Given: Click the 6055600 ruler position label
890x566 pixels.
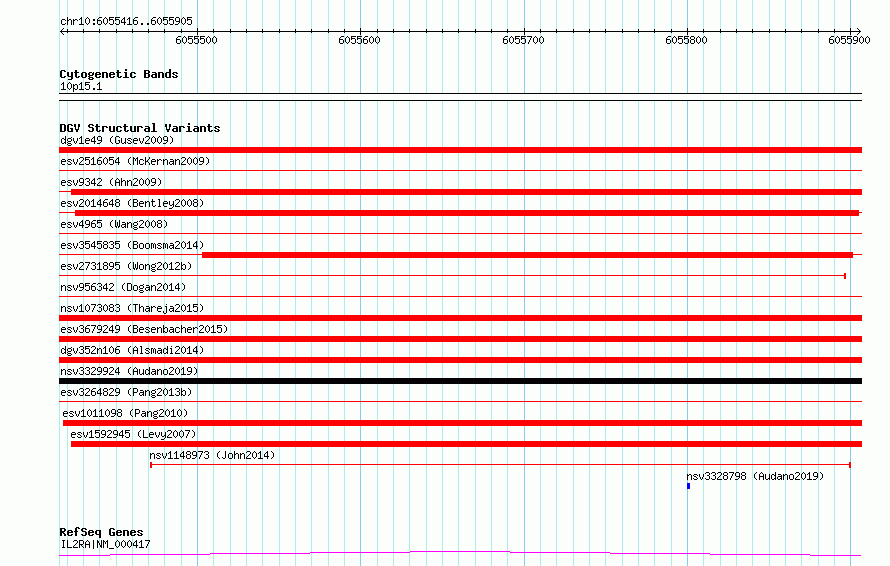Looking at the screenshot, I should 359,40.
